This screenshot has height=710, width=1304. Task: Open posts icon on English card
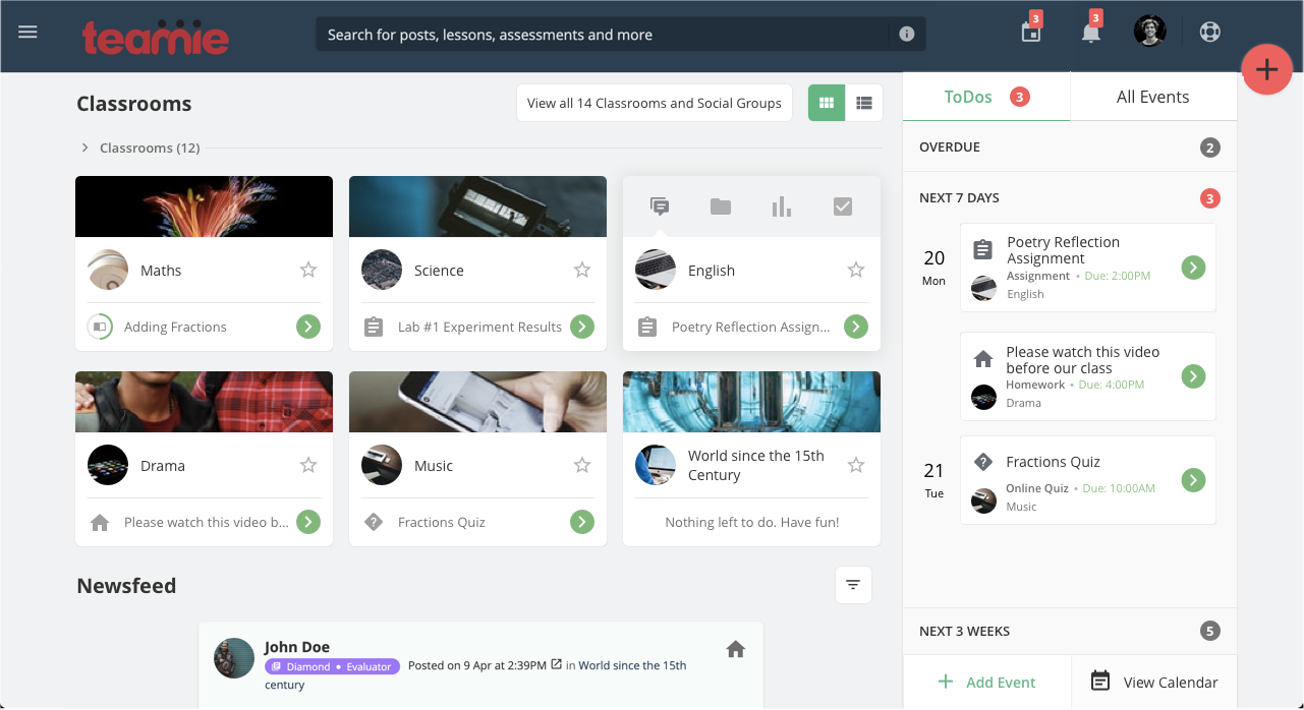tap(660, 207)
